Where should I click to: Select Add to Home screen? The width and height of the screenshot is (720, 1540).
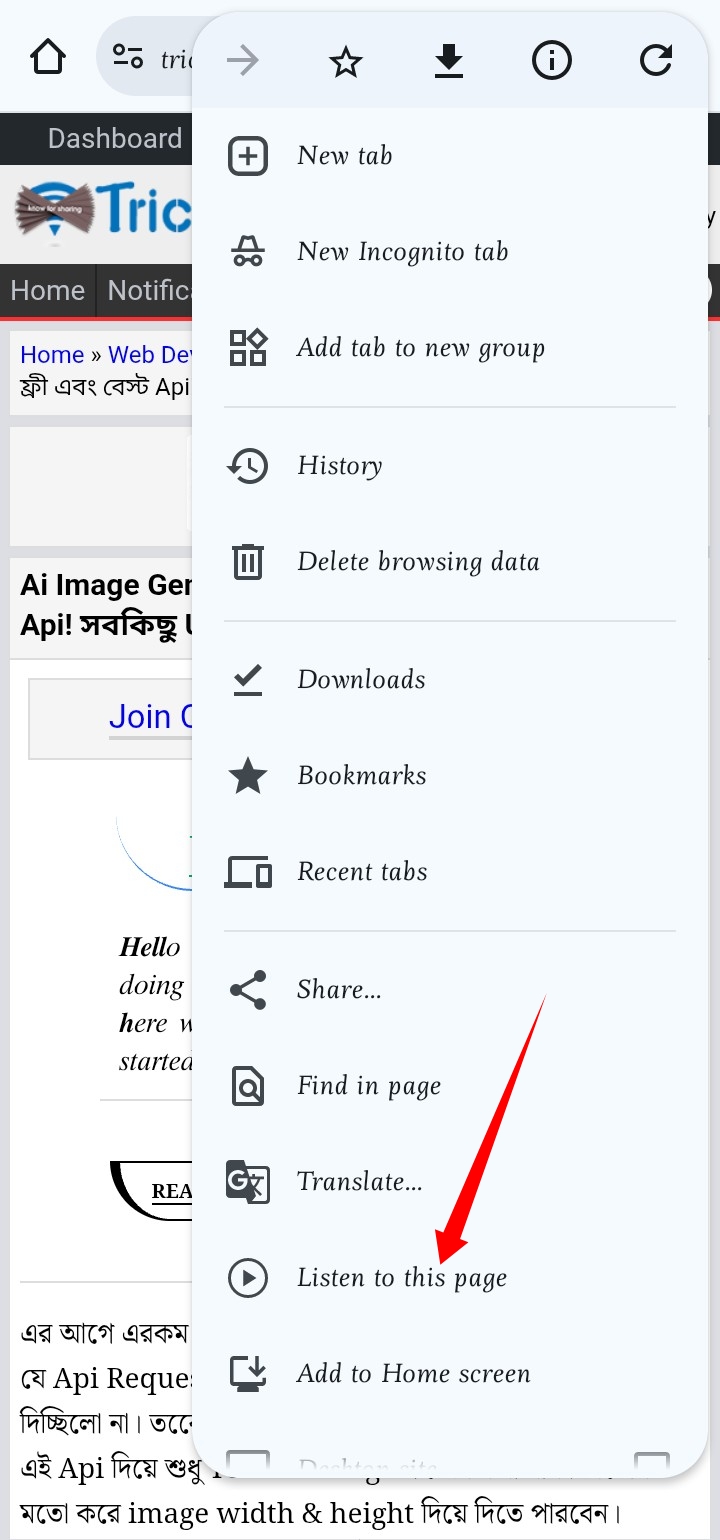413,1374
